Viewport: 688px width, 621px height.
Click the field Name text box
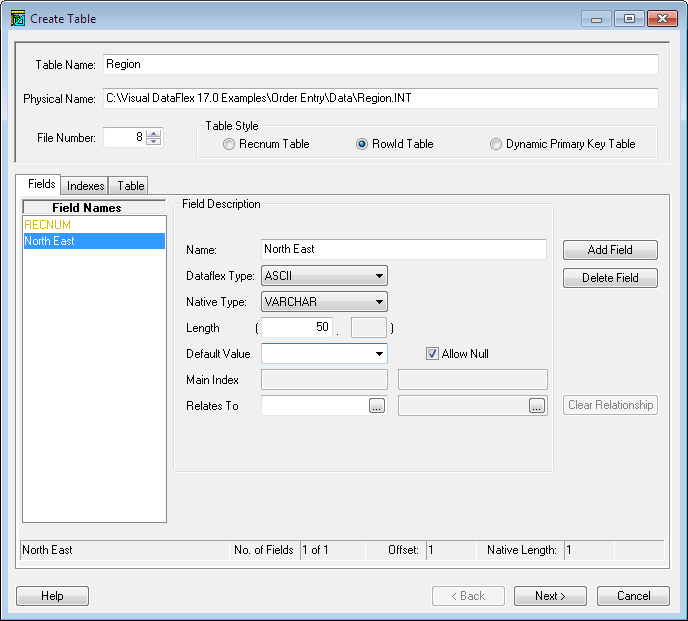(x=403, y=249)
